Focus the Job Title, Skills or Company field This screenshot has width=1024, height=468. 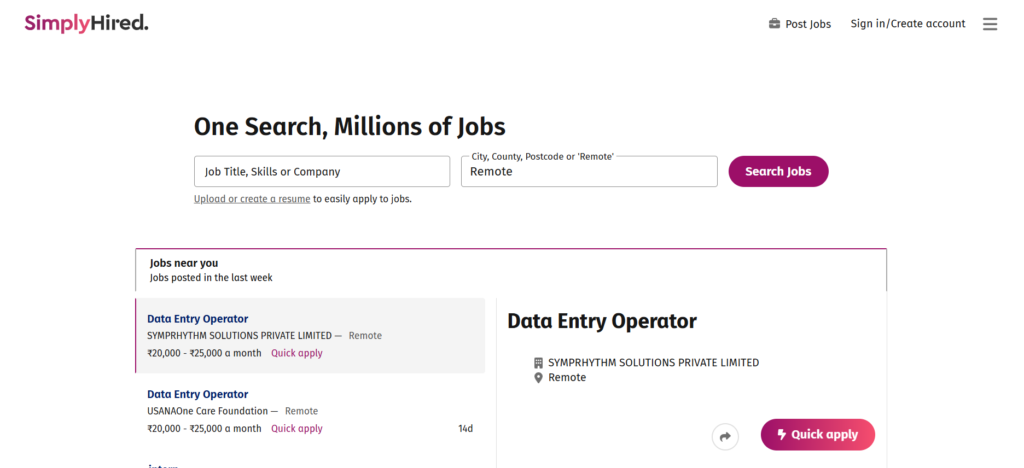click(322, 172)
